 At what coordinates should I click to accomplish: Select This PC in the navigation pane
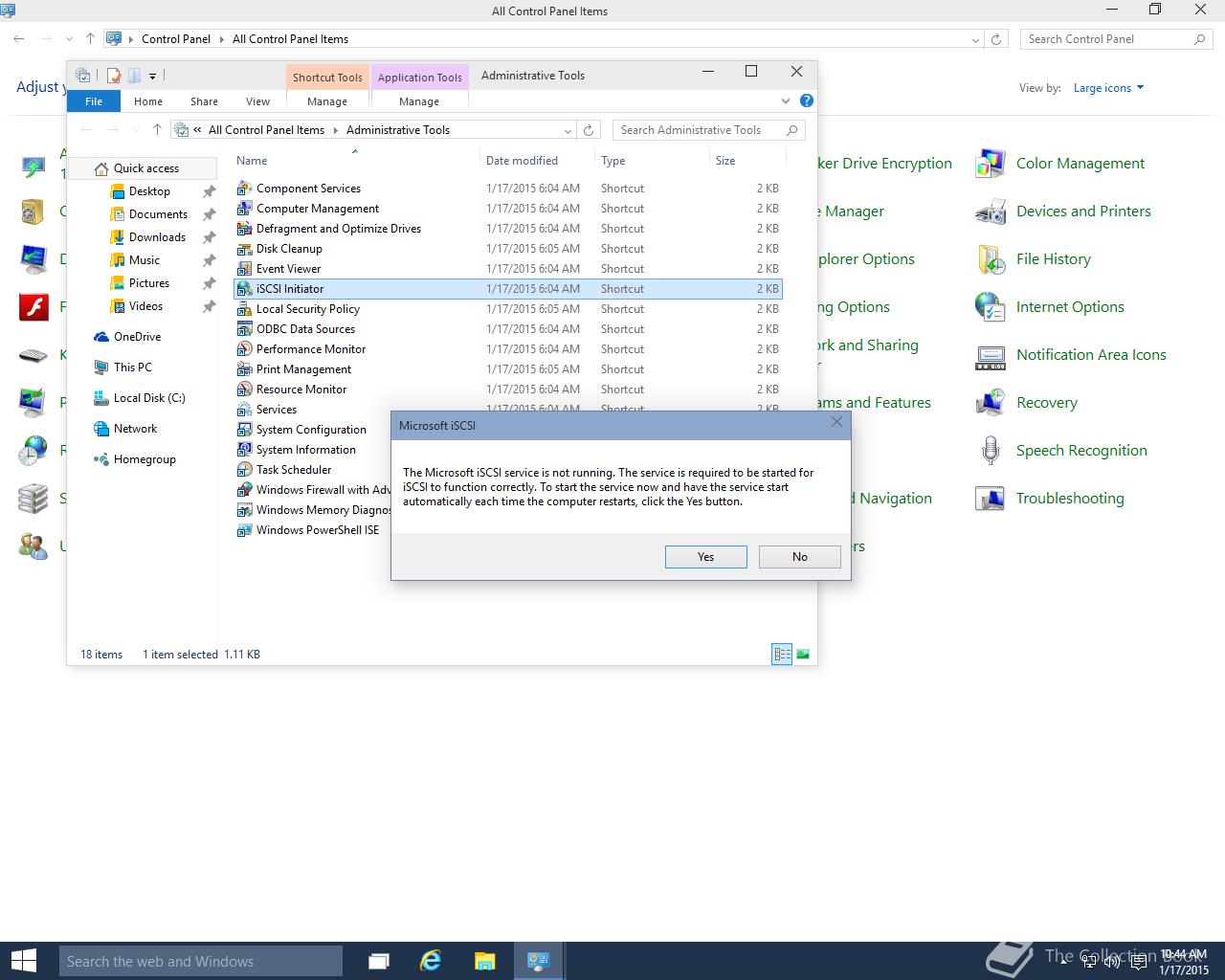click(x=132, y=367)
